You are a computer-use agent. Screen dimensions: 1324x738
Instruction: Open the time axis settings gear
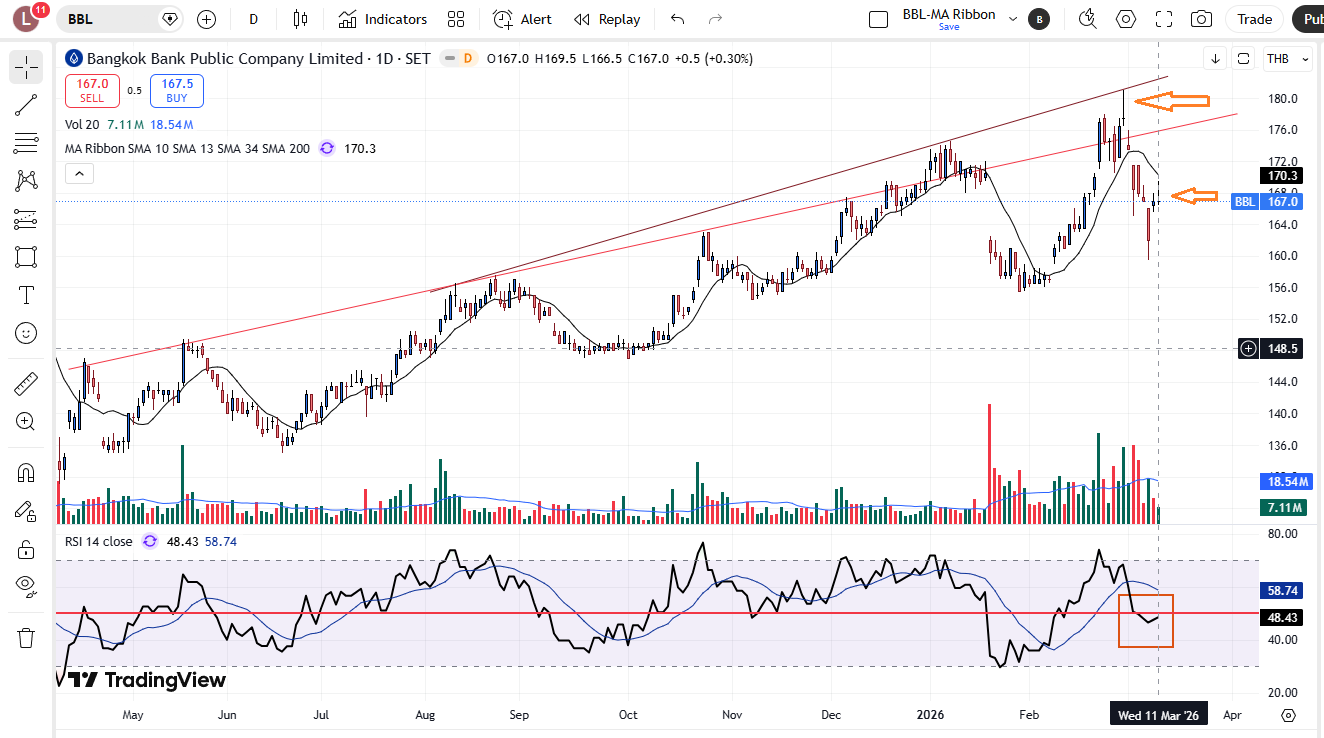1289,715
